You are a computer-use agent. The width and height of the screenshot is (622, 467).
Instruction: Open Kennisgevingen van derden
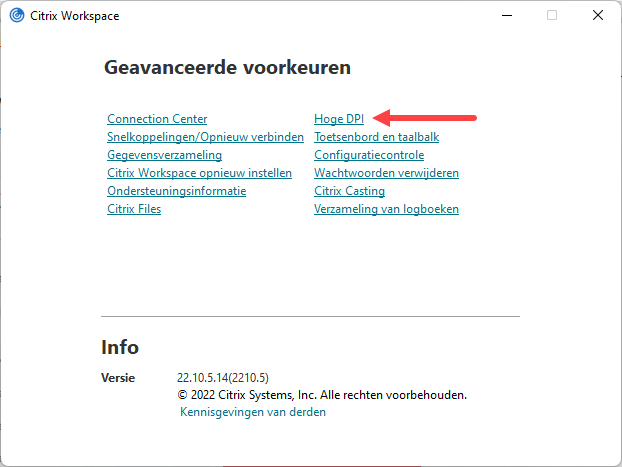[253, 412]
